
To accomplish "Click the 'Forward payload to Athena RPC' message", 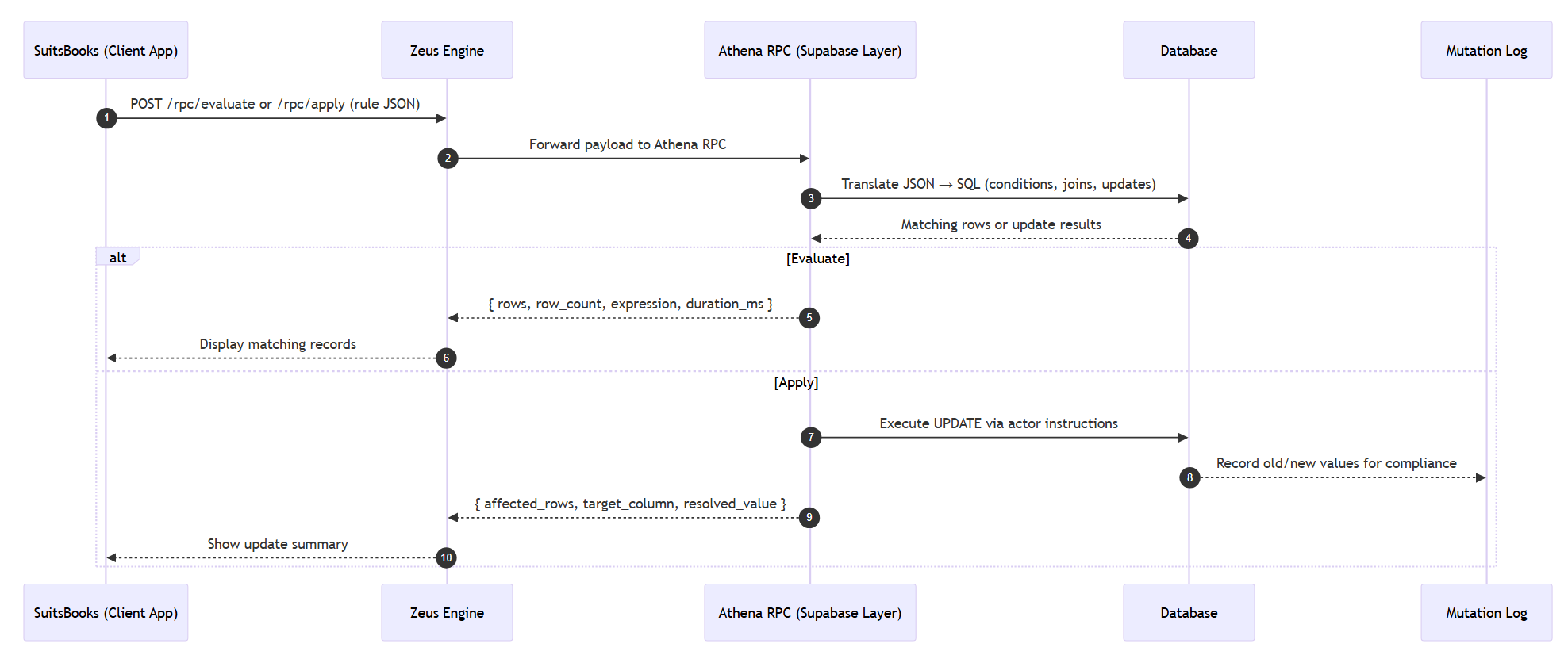I will (x=627, y=144).
